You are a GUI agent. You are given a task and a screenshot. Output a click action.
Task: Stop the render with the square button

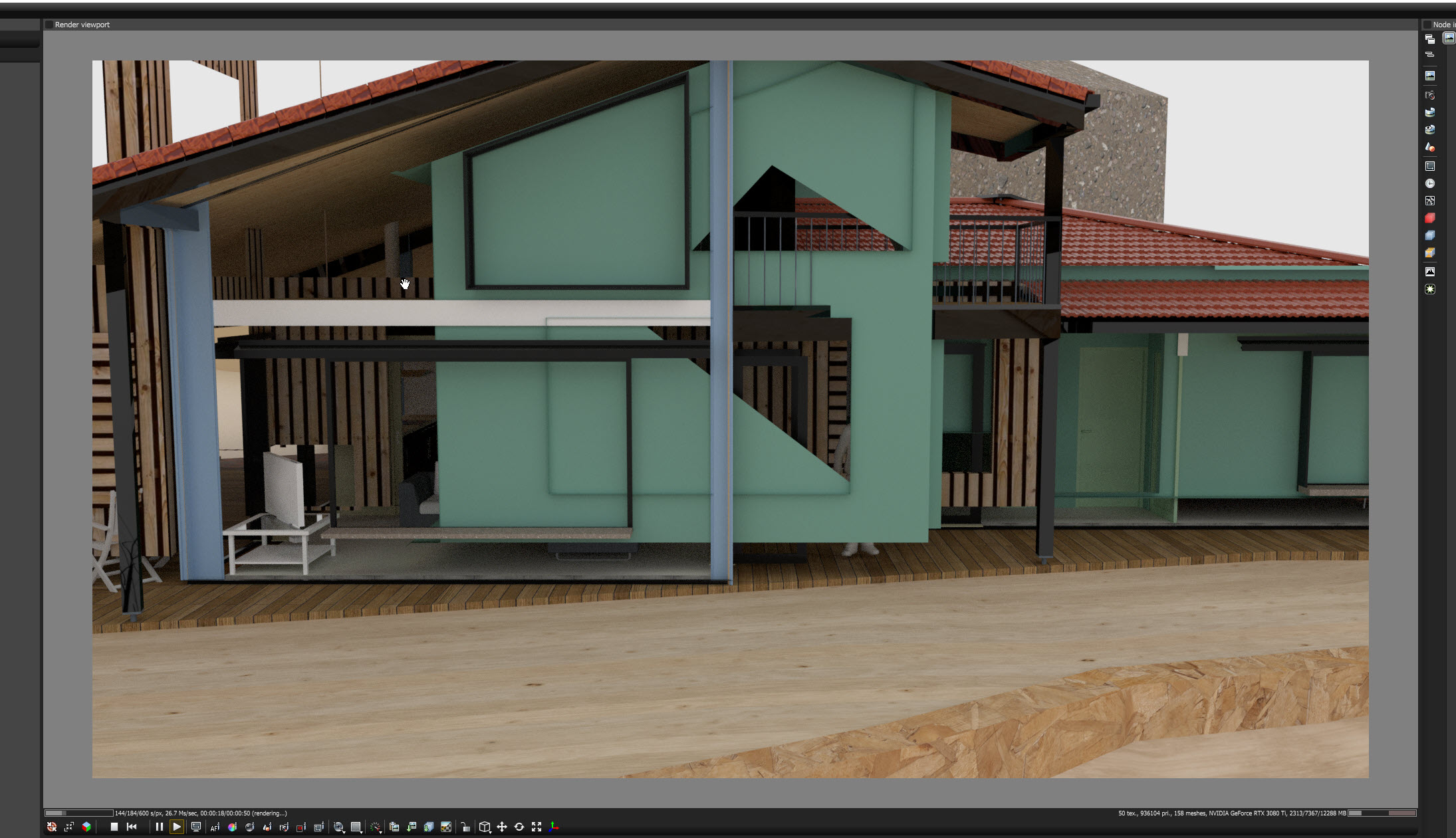pyautogui.click(x=114, y=827)
